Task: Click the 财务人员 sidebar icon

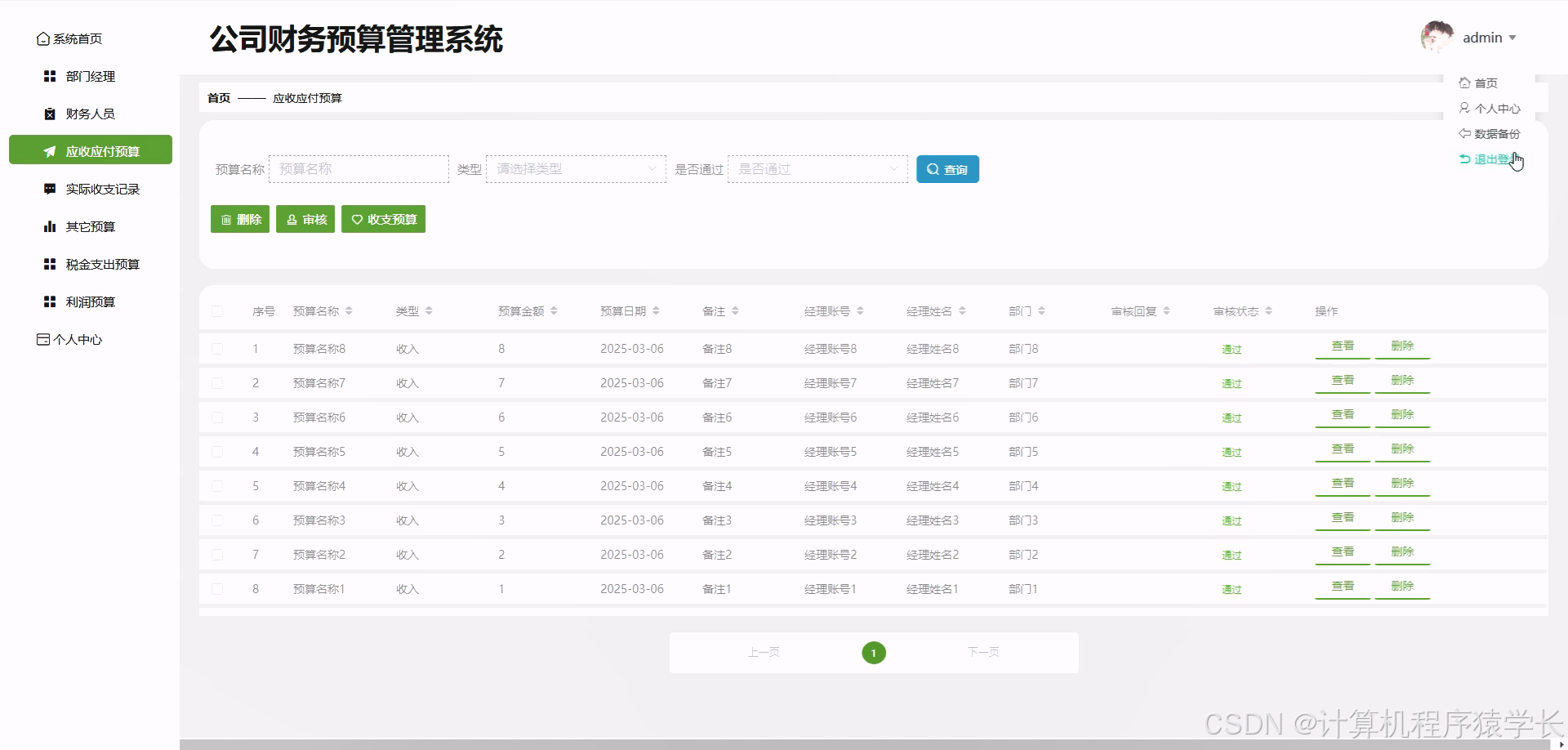Action: tap(49, 114)
